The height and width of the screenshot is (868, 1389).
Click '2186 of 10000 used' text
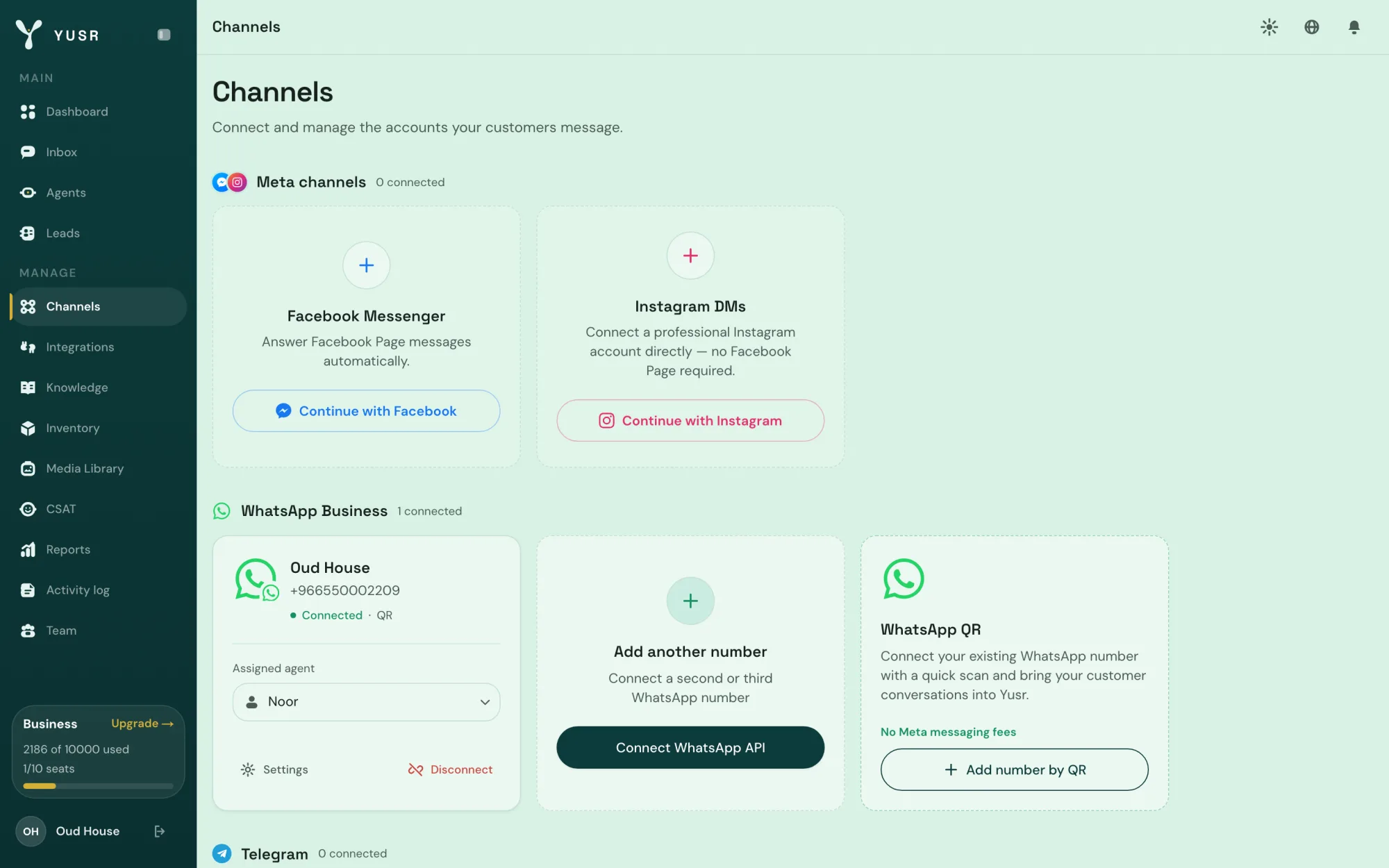click(76, 749)
